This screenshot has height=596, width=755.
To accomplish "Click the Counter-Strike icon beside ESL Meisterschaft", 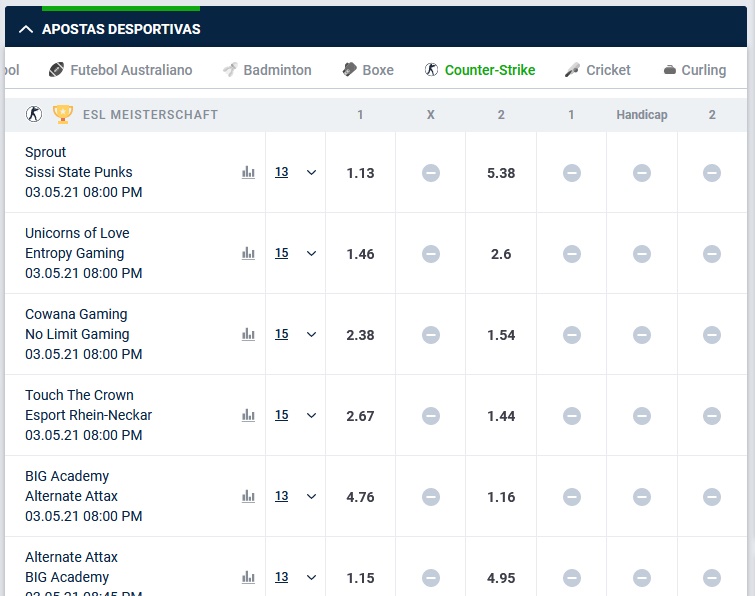I will [x=34, y=114].
